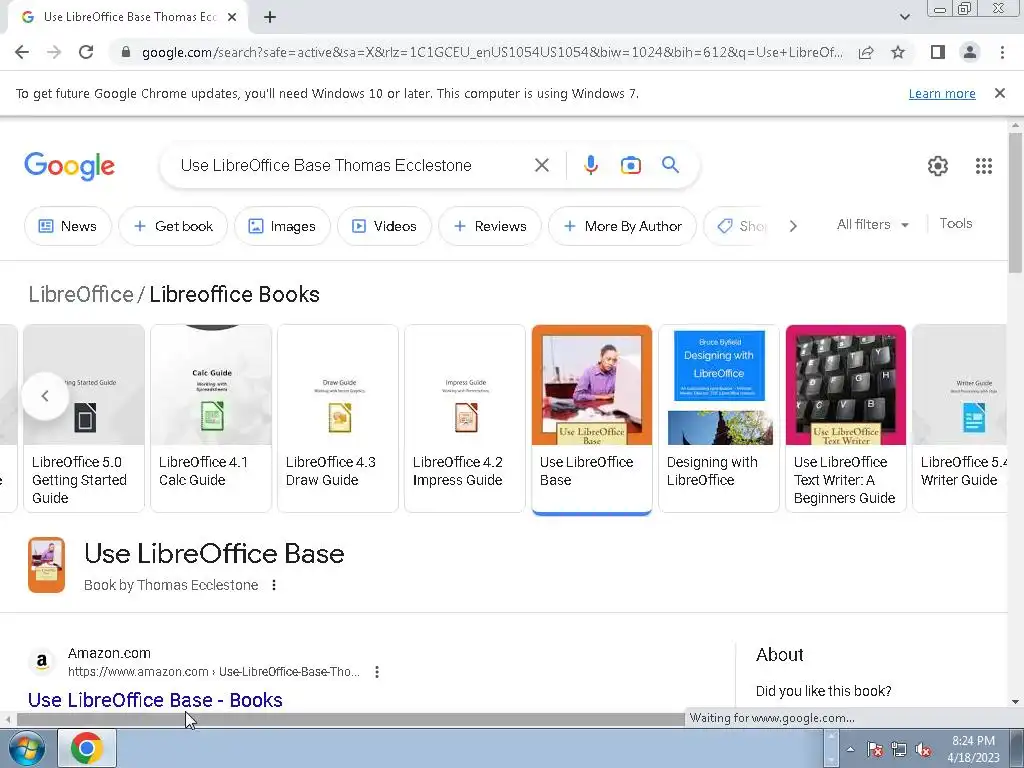Open the Chrome side panel
Image resolution: width=1024 pixels, height=768 pixels.
point(938,52)
